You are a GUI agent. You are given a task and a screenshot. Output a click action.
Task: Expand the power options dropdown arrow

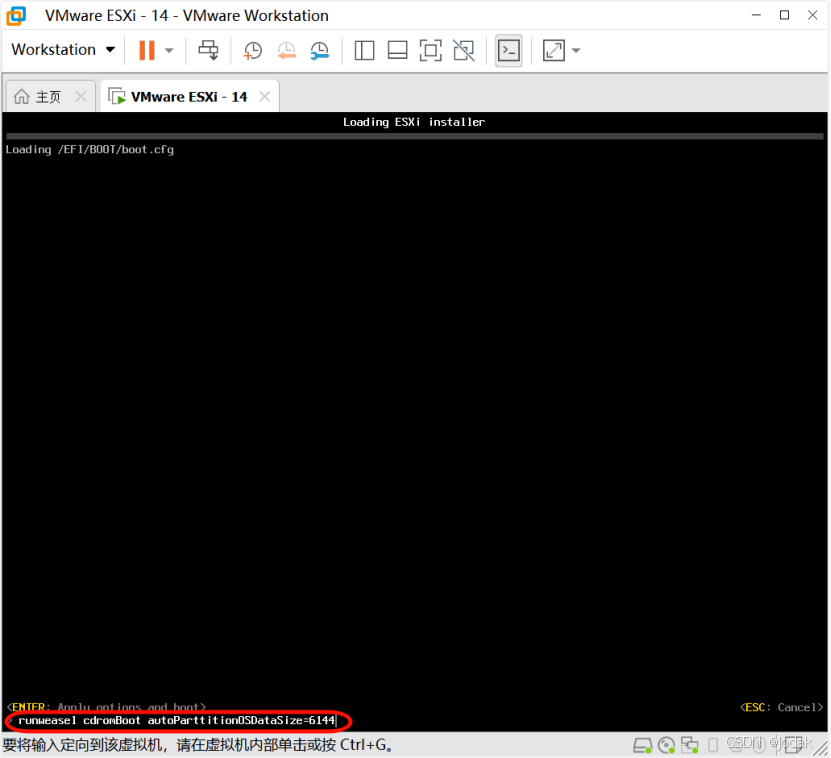click(169, 51)
